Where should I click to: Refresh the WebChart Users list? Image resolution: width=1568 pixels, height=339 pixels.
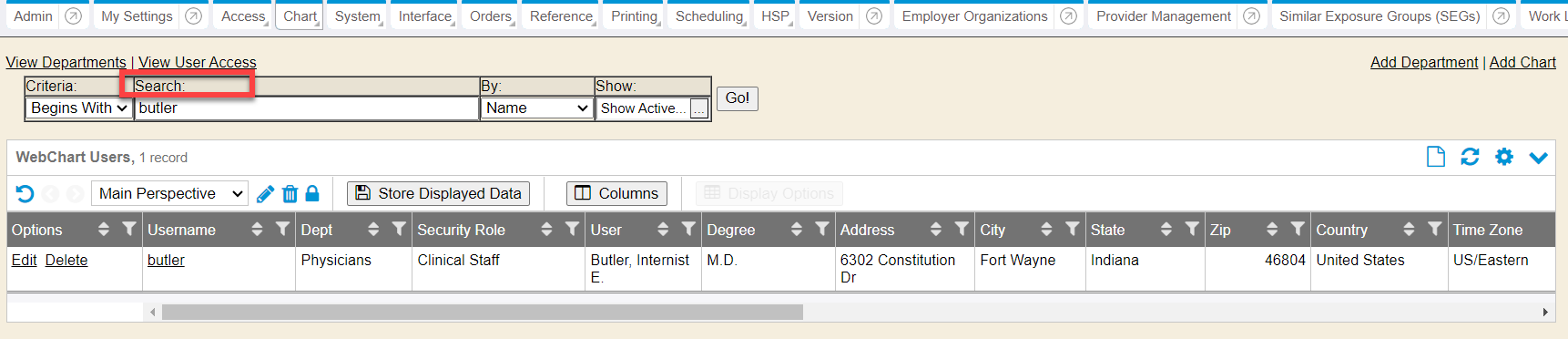coord(1470,157)
